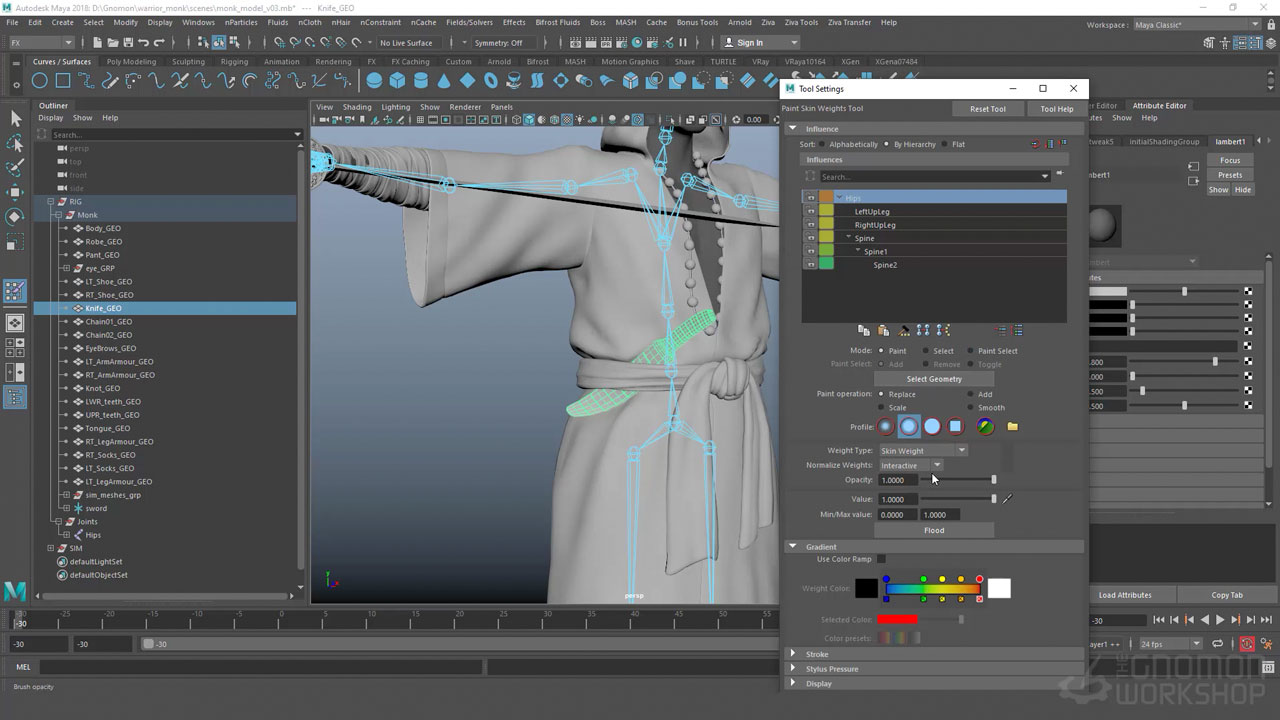Enable the Use Color Ramp checkbox
Image resolution: width=1280 pixels, height=720 pixels.
click(x=881, y=559)
